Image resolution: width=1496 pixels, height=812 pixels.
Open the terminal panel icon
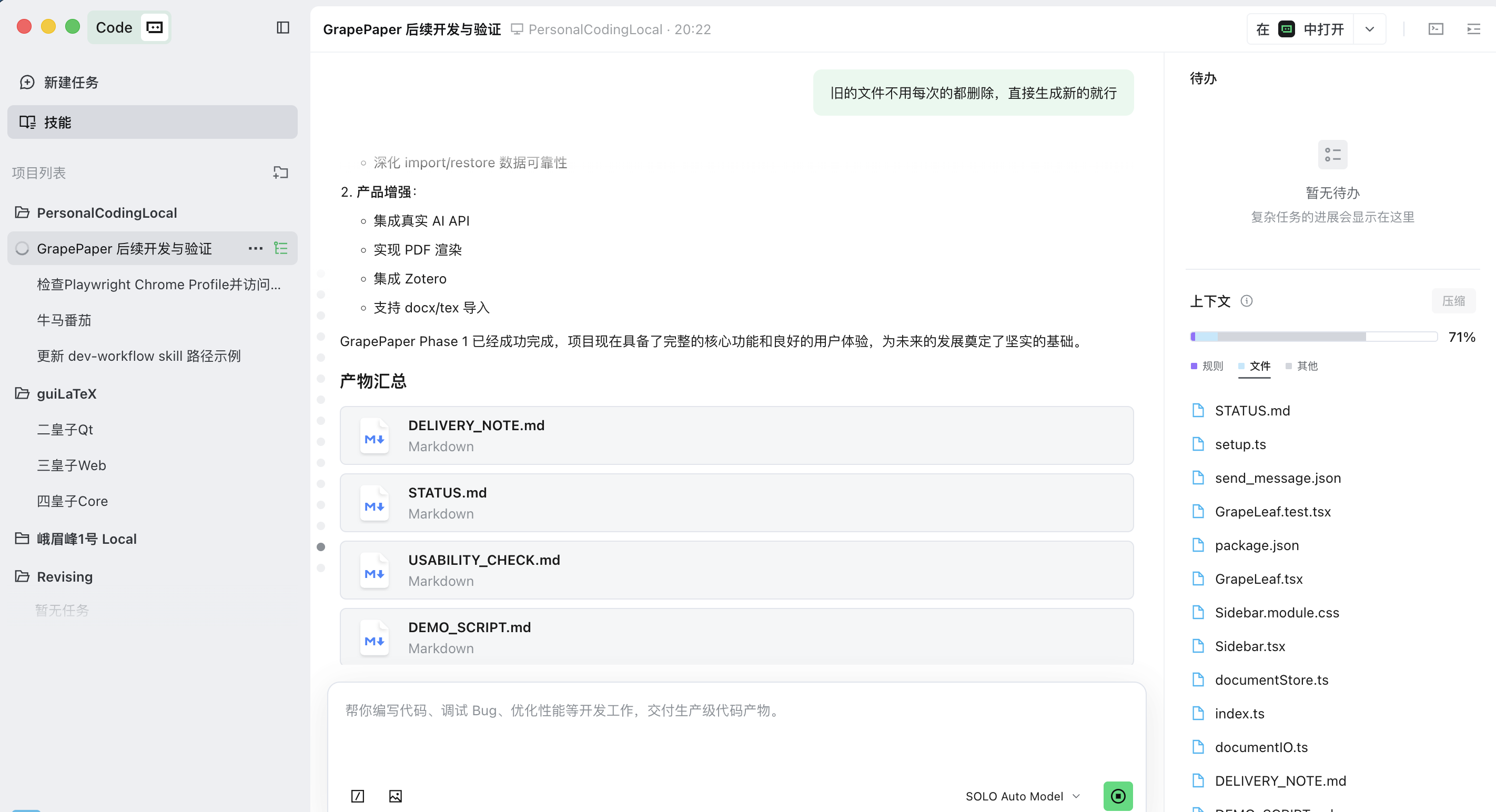1436,29
